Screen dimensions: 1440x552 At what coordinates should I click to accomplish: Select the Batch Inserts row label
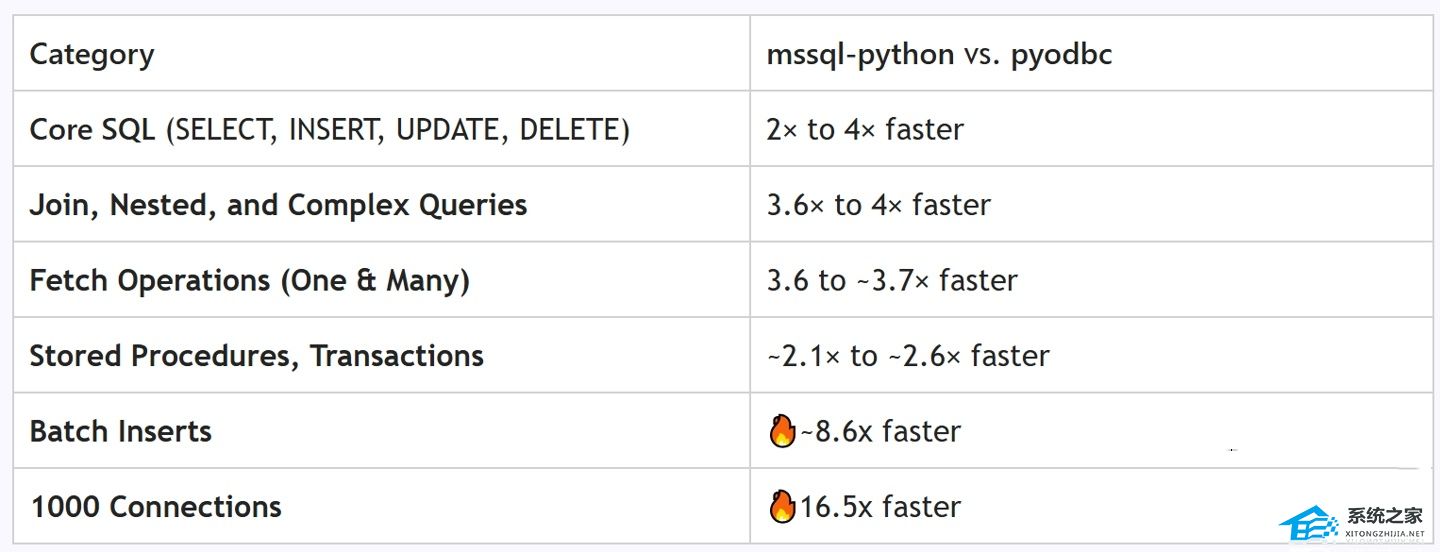121,432
